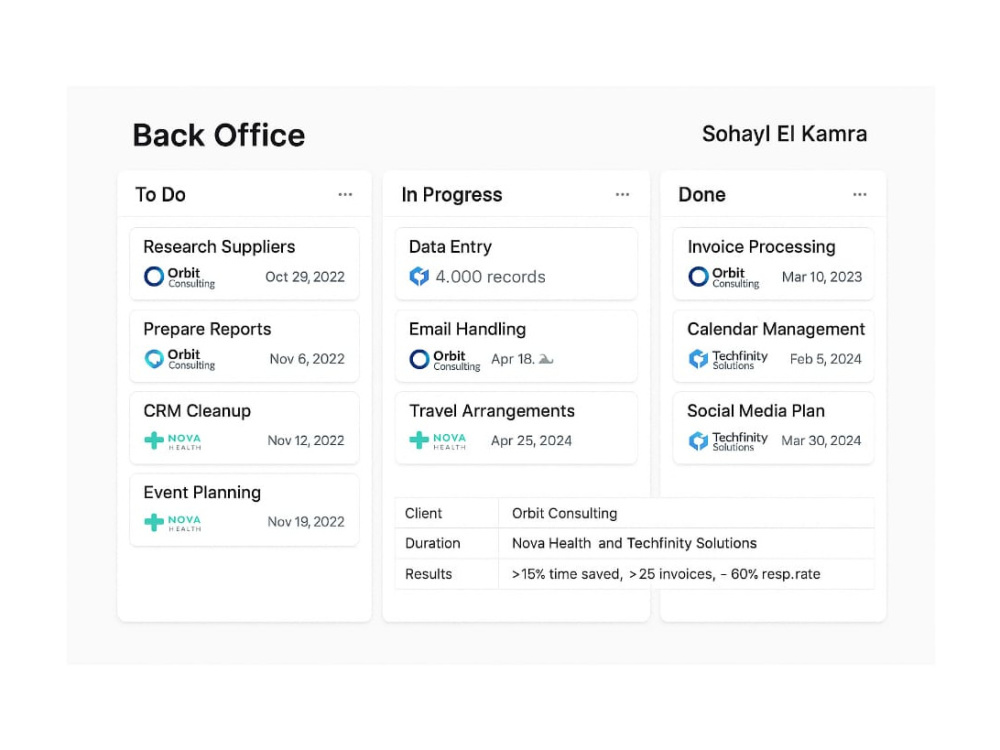Click the Duration row label

pyautogui.click(x=432, y=543)
